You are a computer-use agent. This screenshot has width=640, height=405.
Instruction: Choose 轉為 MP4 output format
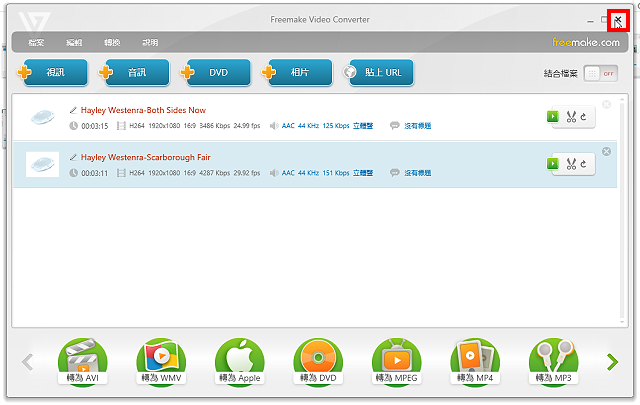pos(475,362)
